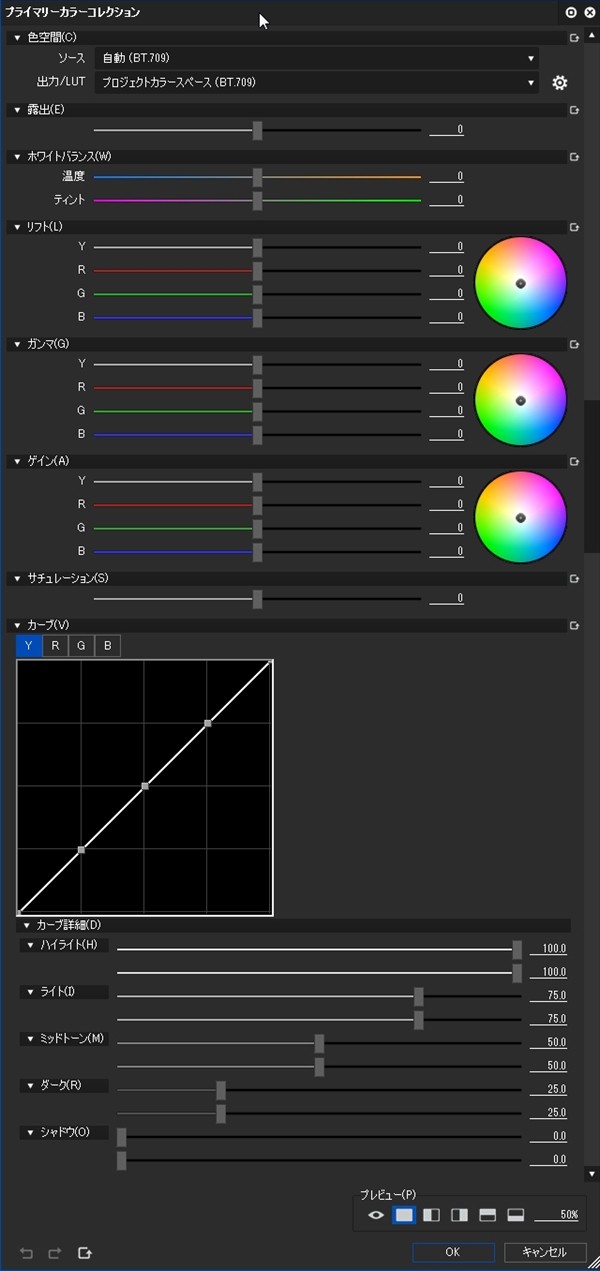600x1271 pixels.
Task: Reset the 露出 section with its icon
Action: (x=574, y=109)
